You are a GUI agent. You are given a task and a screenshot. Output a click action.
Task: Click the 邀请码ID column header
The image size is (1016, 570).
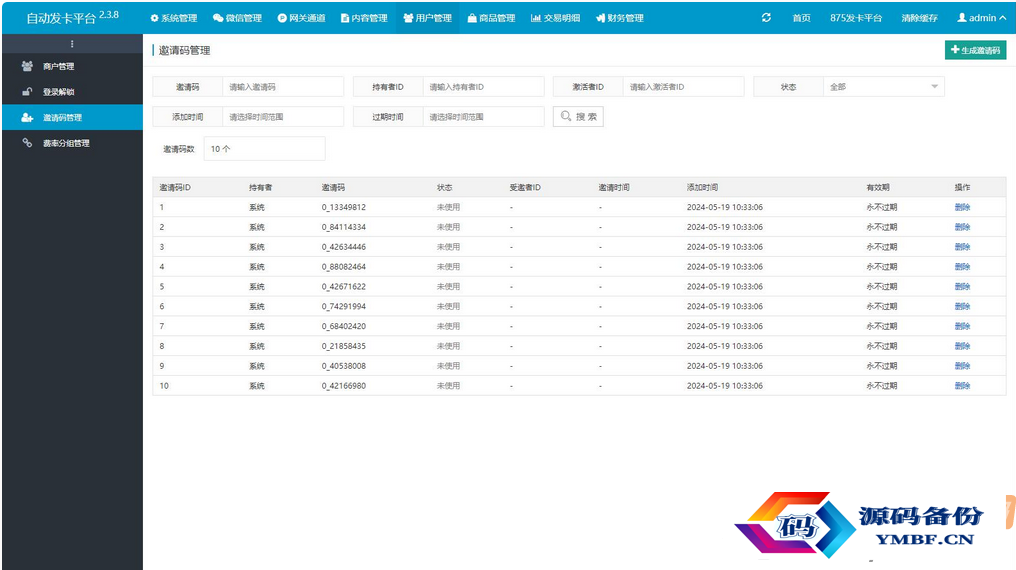click(x=175, y=187)
